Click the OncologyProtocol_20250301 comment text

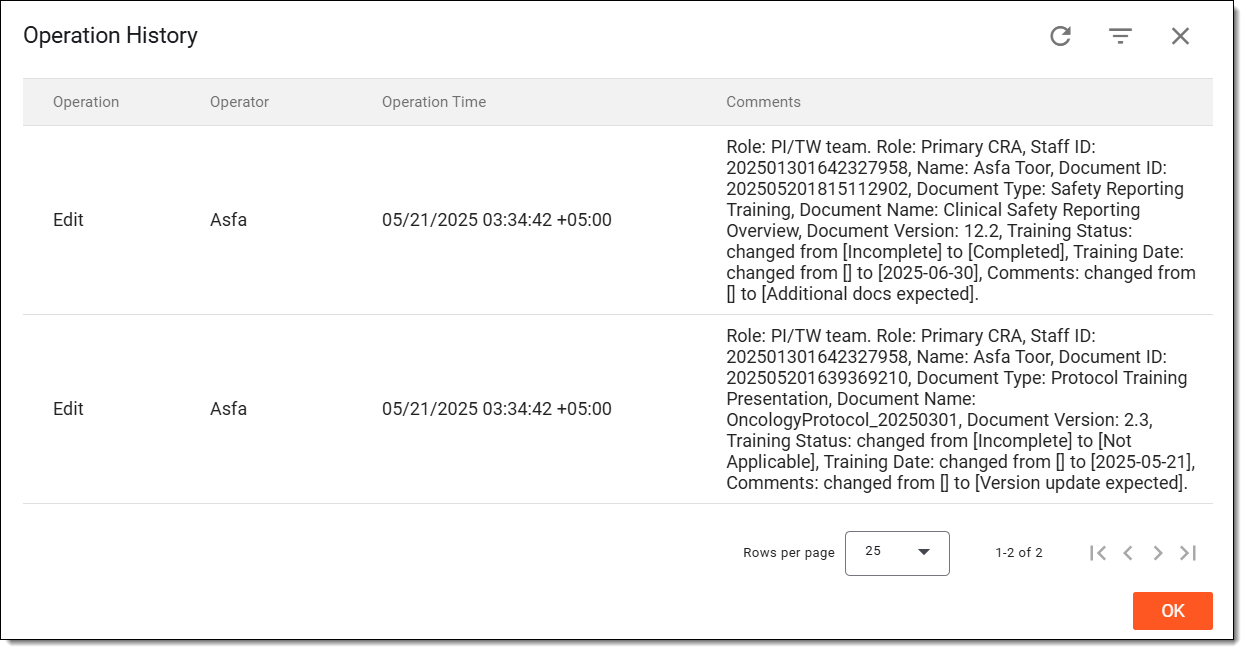click(x=961, y=409)
